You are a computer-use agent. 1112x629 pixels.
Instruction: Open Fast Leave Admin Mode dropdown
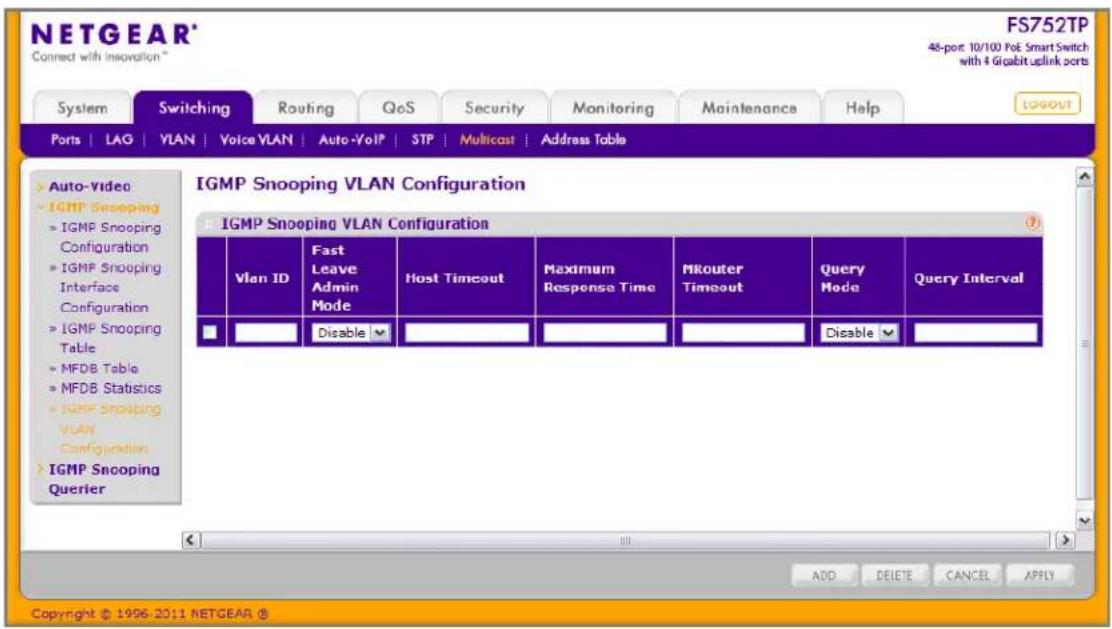click(351, 333)
